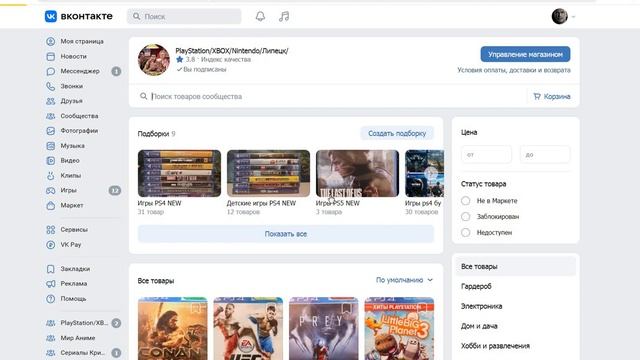Click the Вы подписаны subscription status
The width and height of the screenshot is (640, 360).
tap(201, 69)
